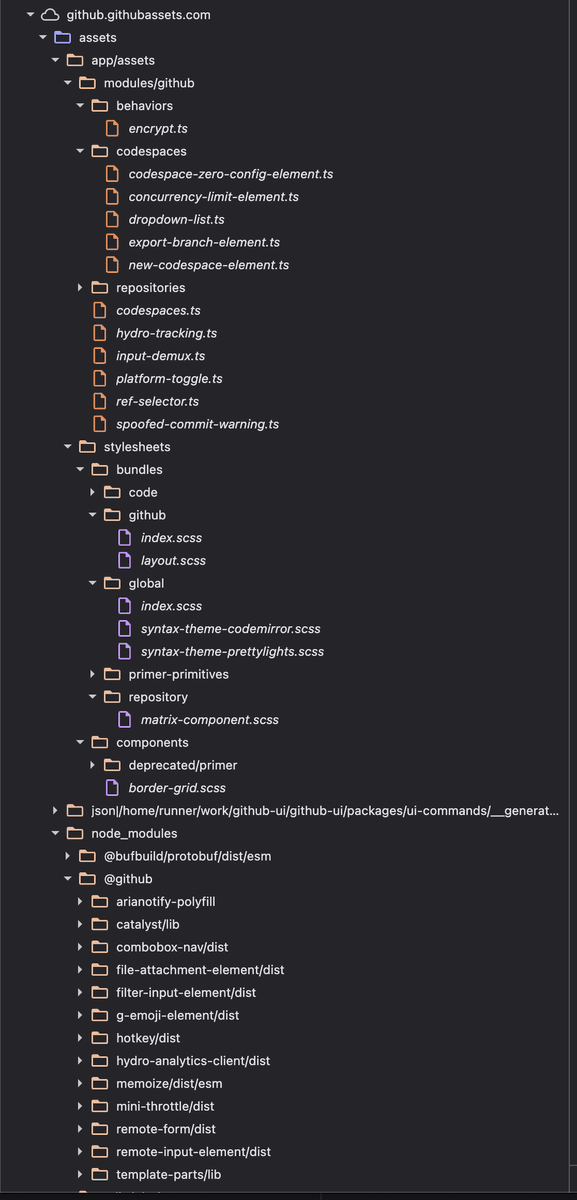Click the file icon beside encrypt.ts
This screenshot has height=1200, width=577.
(x=112, y=129)
